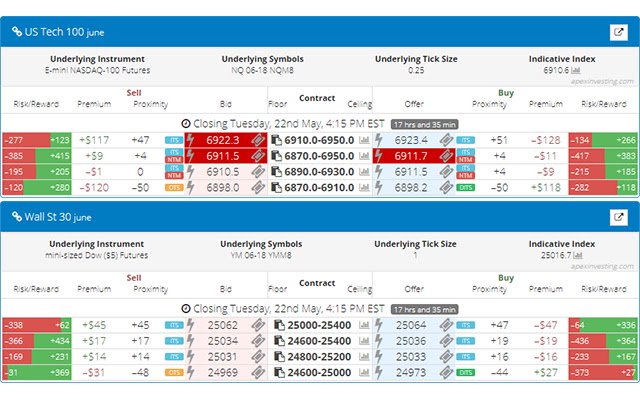
Task: Click sell premium value +$117
Action: 94,140
